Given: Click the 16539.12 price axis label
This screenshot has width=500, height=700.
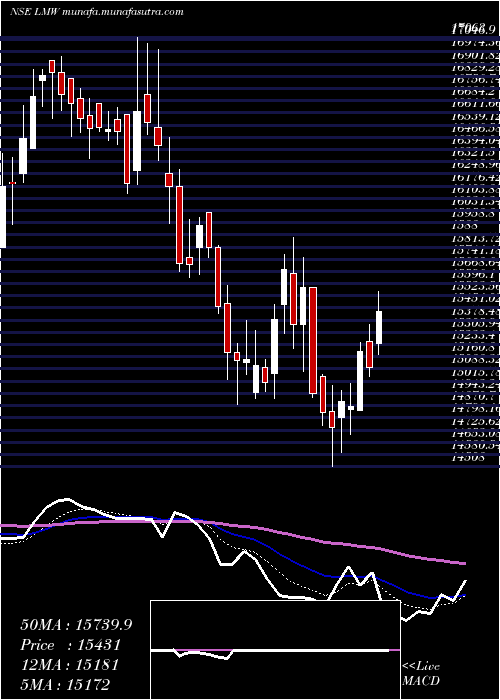Looking at the screenshot, I should click(x=475, y=117).
